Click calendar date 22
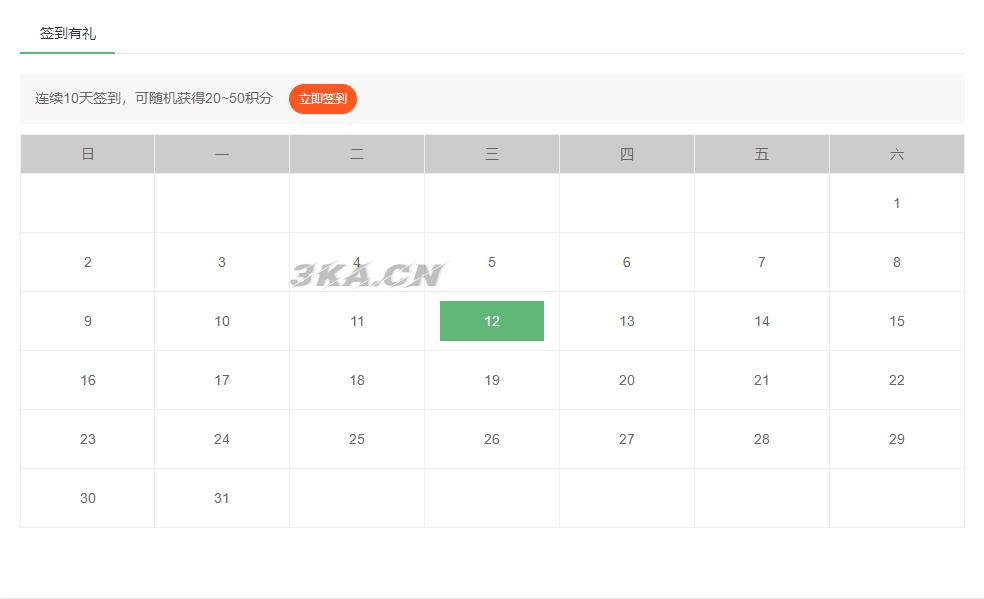Image resolution: width=984 pixels, height=599 pixels. click(896, 380)
